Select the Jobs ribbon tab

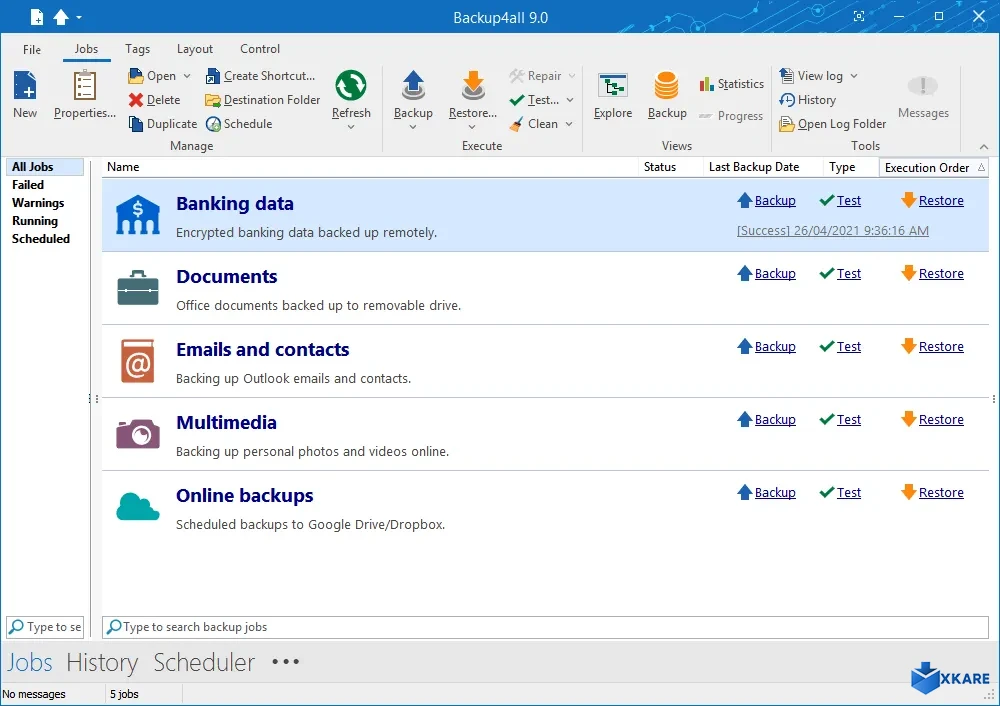point(86,49)
